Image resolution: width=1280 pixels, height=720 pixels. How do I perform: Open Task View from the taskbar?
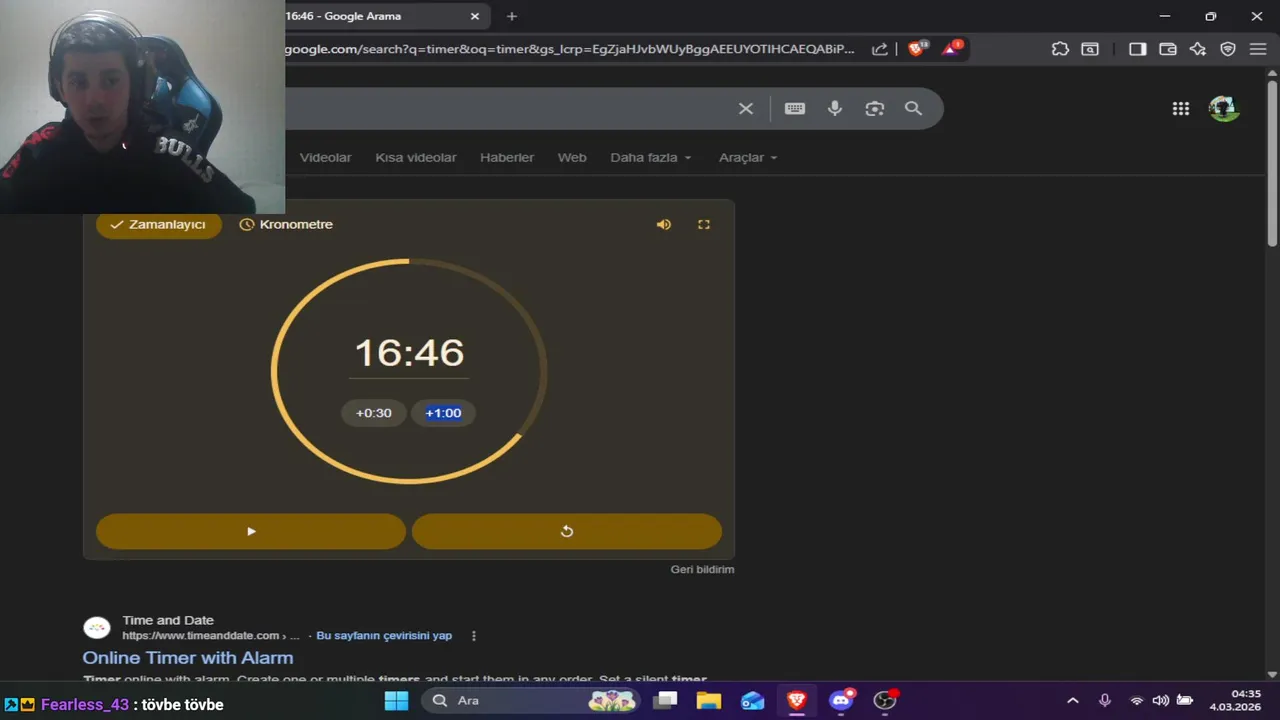pyautogui.click(x=665, y=700)
